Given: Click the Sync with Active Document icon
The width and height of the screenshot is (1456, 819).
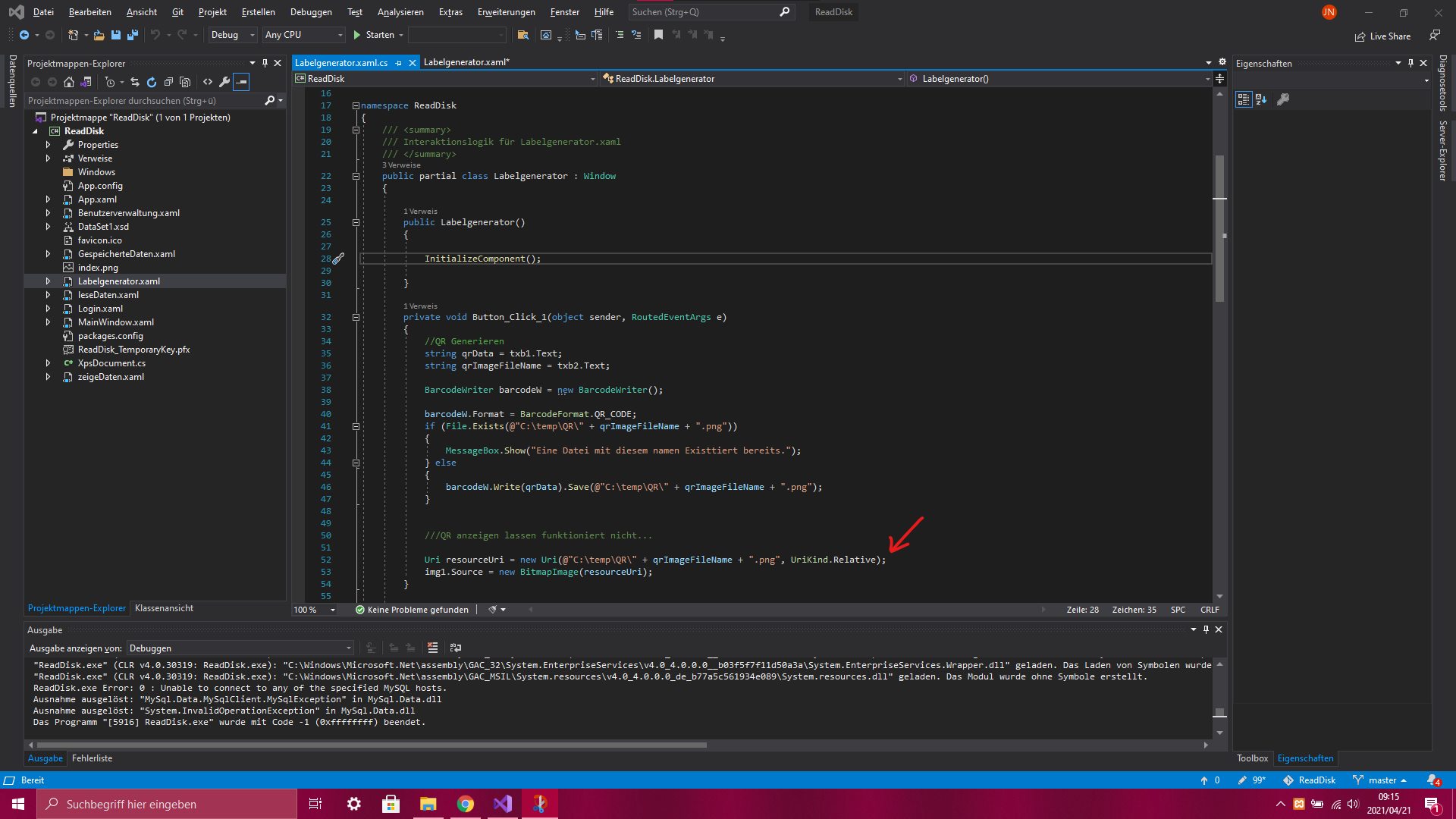Looking at the screenshot, I should tap(134, 82).
